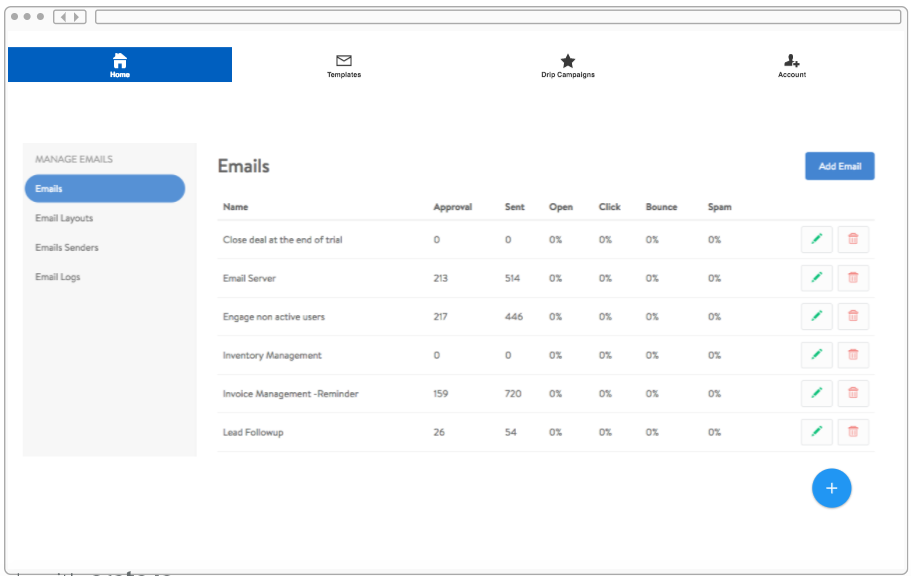Click the browser address bar

498,17
